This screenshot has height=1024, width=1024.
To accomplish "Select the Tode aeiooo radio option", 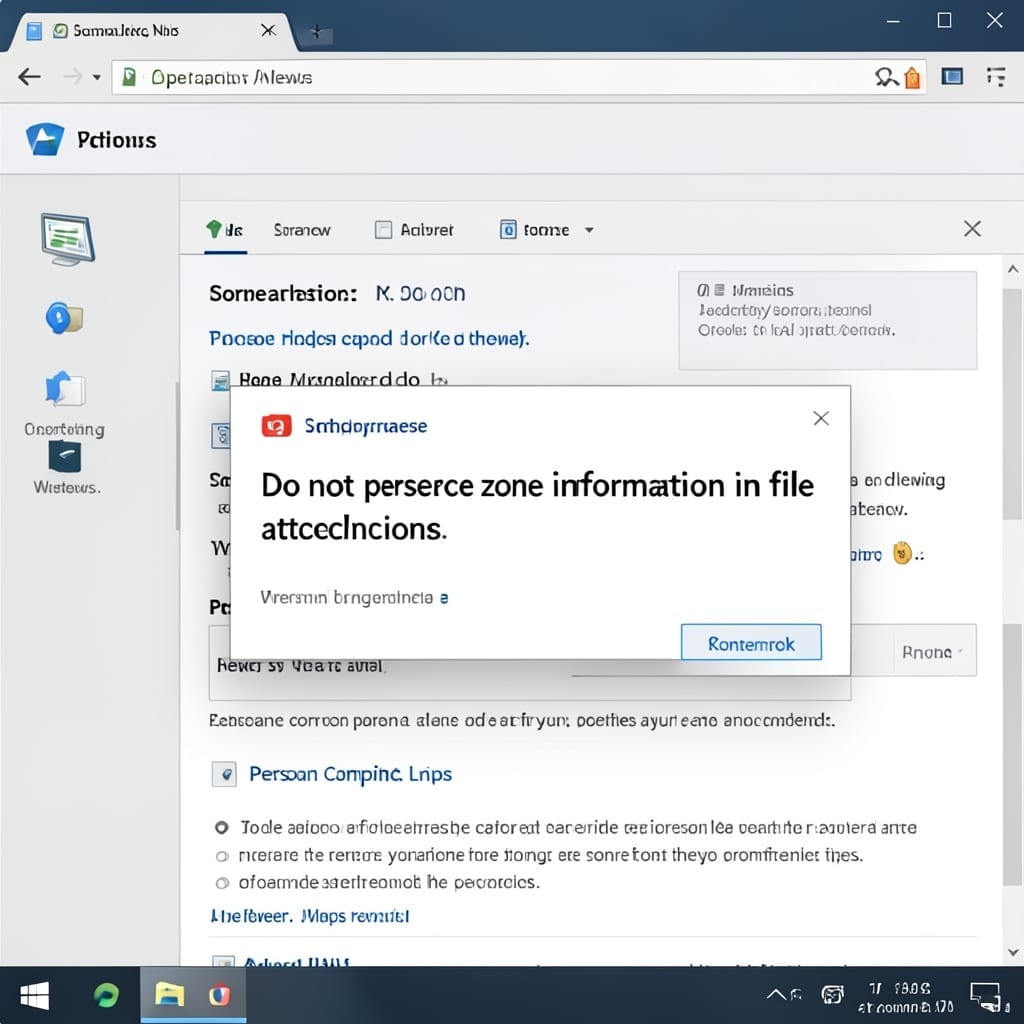I will point(222,827).
